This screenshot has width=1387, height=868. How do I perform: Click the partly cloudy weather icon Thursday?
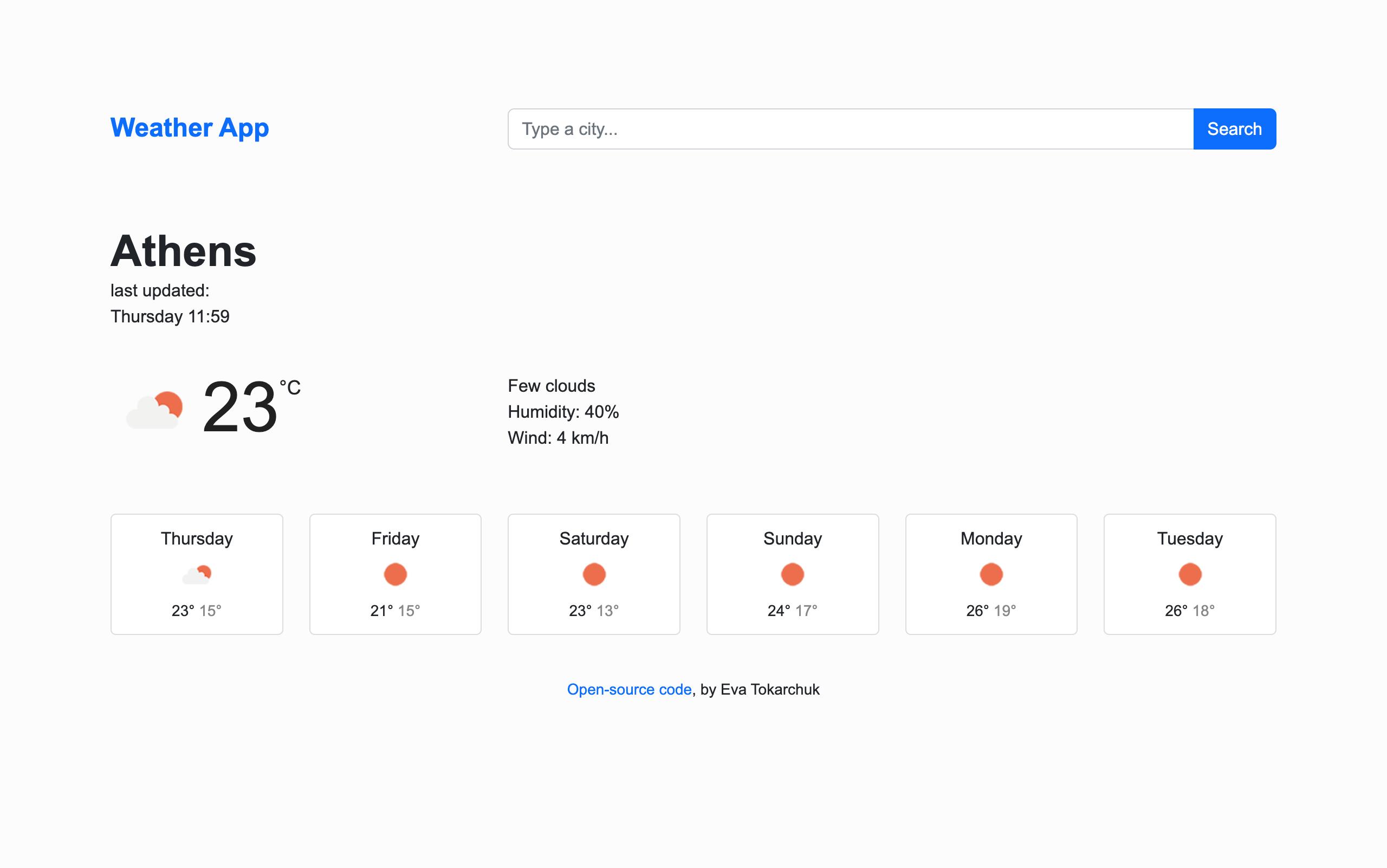197,573
